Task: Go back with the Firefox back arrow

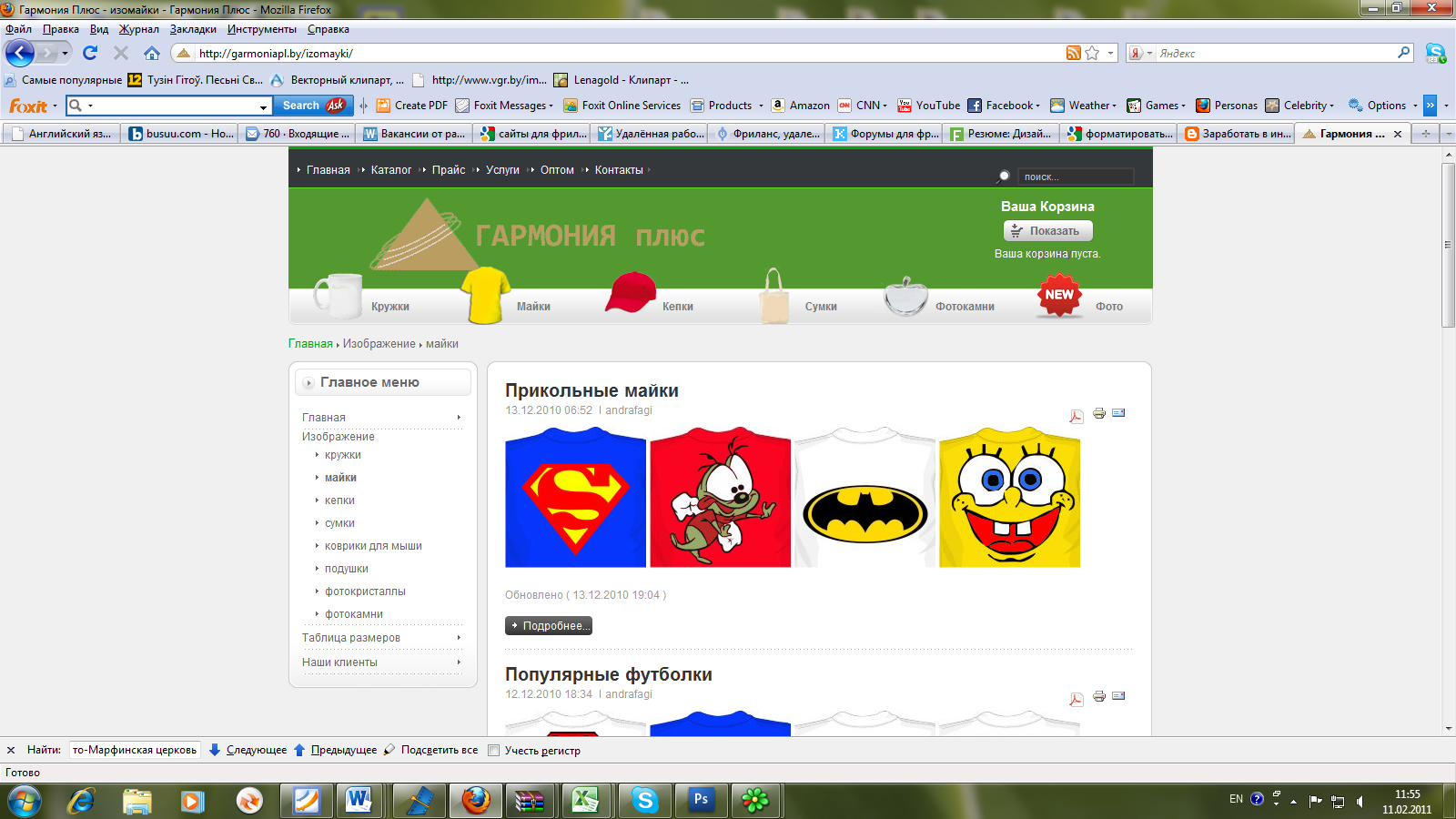Action: (x=19, y=53)
